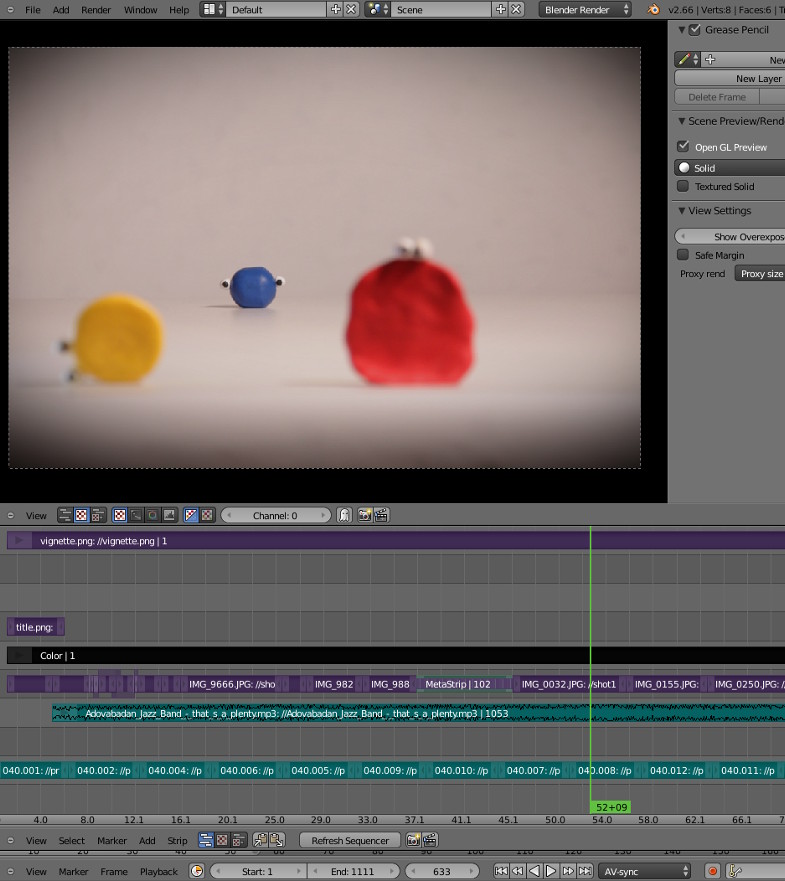Toggle the Show Overexposed setting

point(729,237)
